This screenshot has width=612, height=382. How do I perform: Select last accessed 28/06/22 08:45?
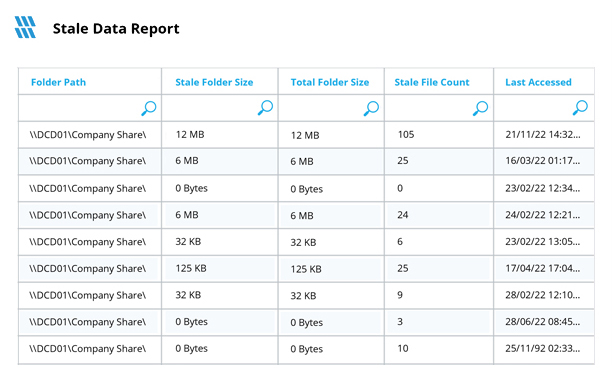543,322
